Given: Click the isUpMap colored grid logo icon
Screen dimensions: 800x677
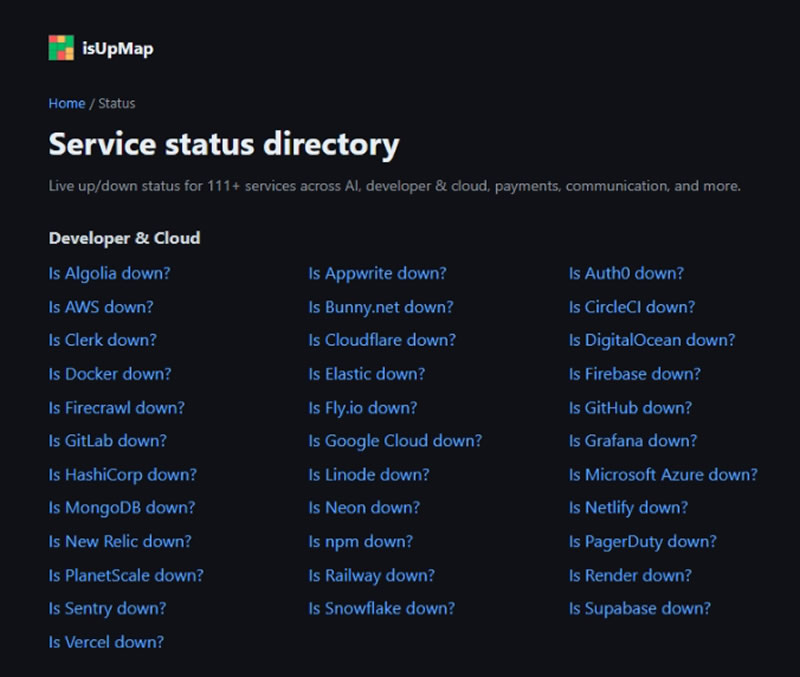Looking at the screenshot, I should pos(61,48).
